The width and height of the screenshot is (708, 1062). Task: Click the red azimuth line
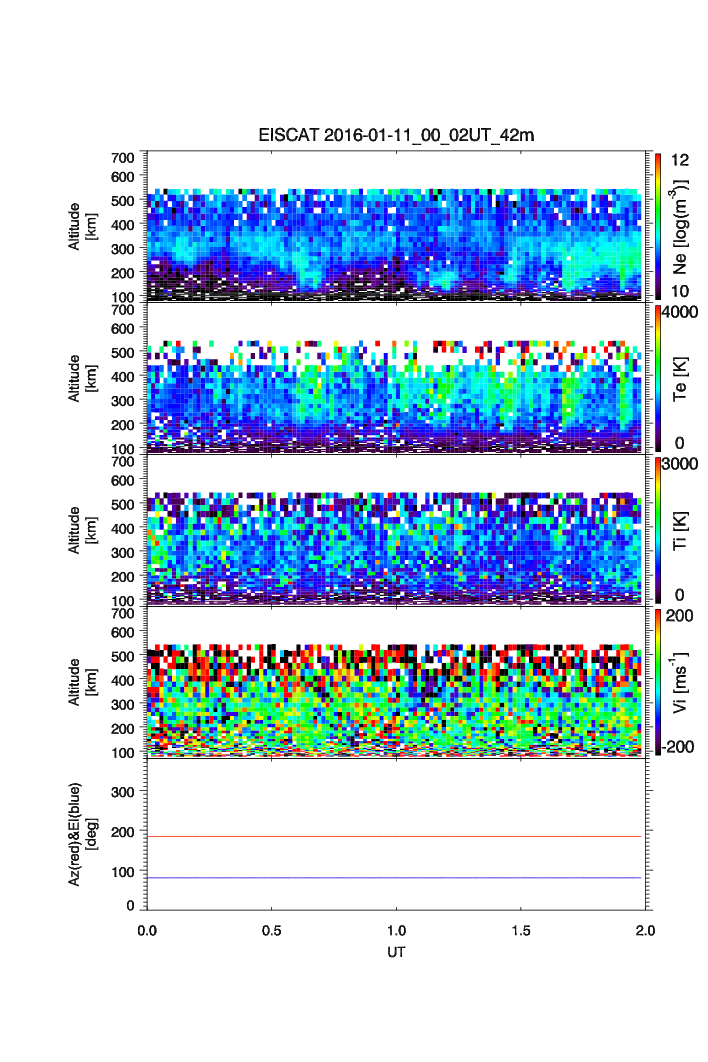click(396, 836)
